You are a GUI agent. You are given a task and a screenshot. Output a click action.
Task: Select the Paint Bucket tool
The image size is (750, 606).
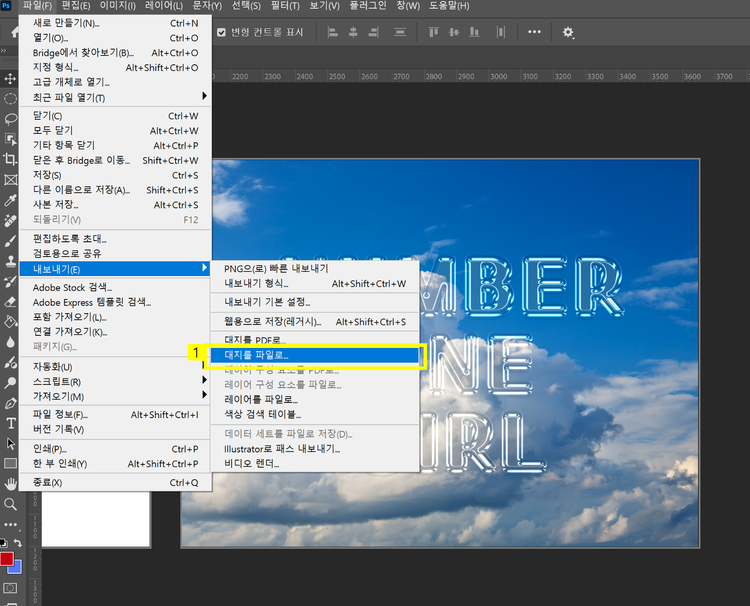click(10, 321)
